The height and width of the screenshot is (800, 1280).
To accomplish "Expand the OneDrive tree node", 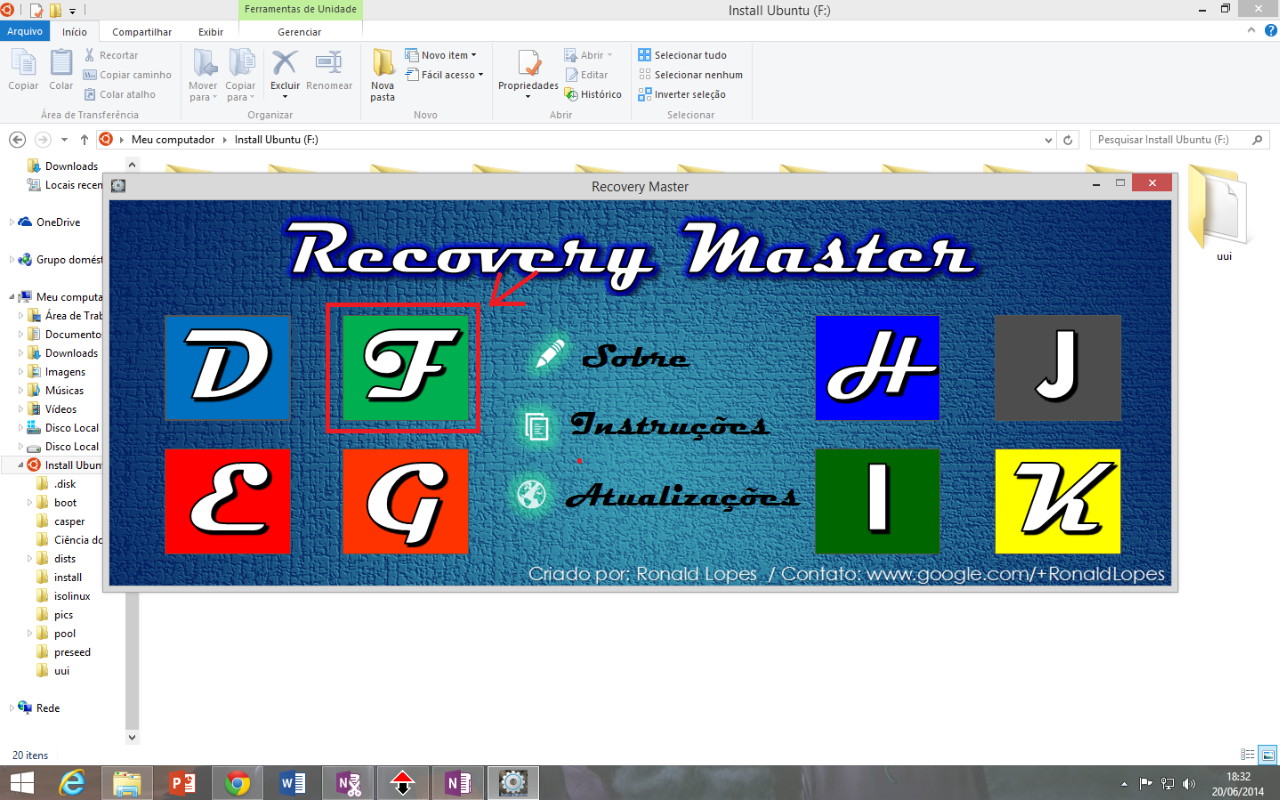I will [12, 222].
